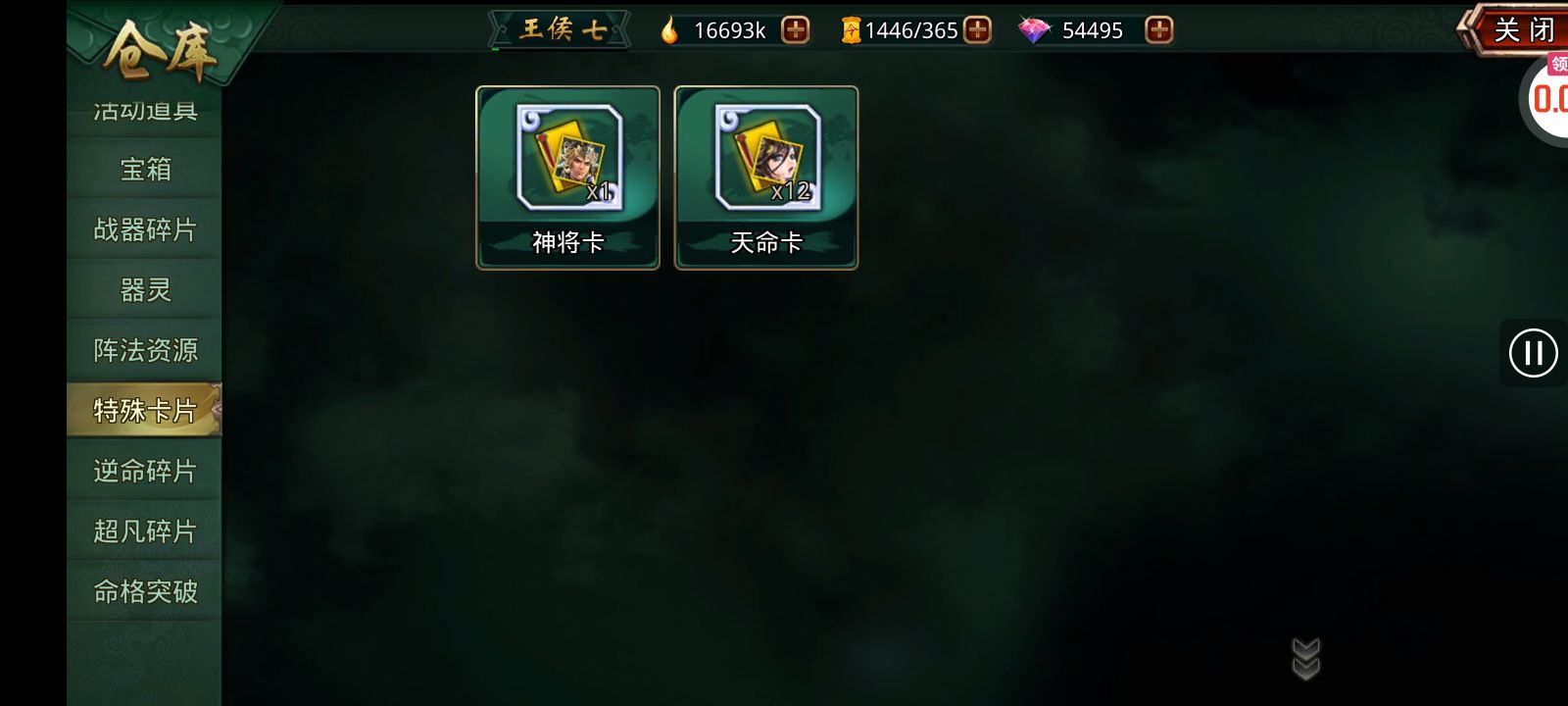Screen dimensions: 1568x706
Task: Open the 阵法资源 tab
Action: pyautogui.click(x=145, y=350)
